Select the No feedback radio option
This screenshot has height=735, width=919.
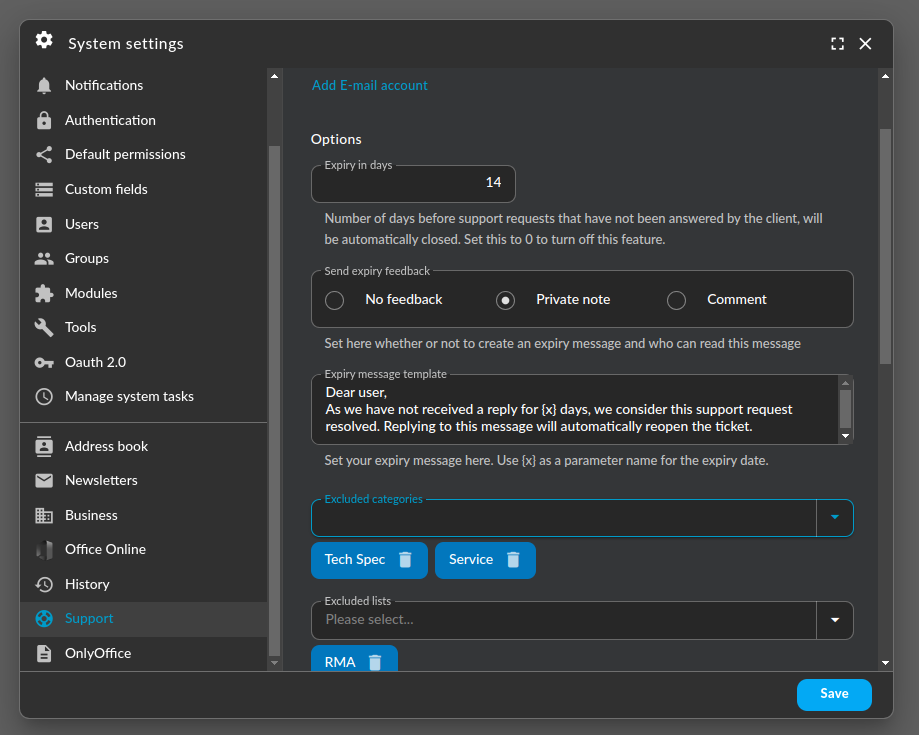(335, 300)
